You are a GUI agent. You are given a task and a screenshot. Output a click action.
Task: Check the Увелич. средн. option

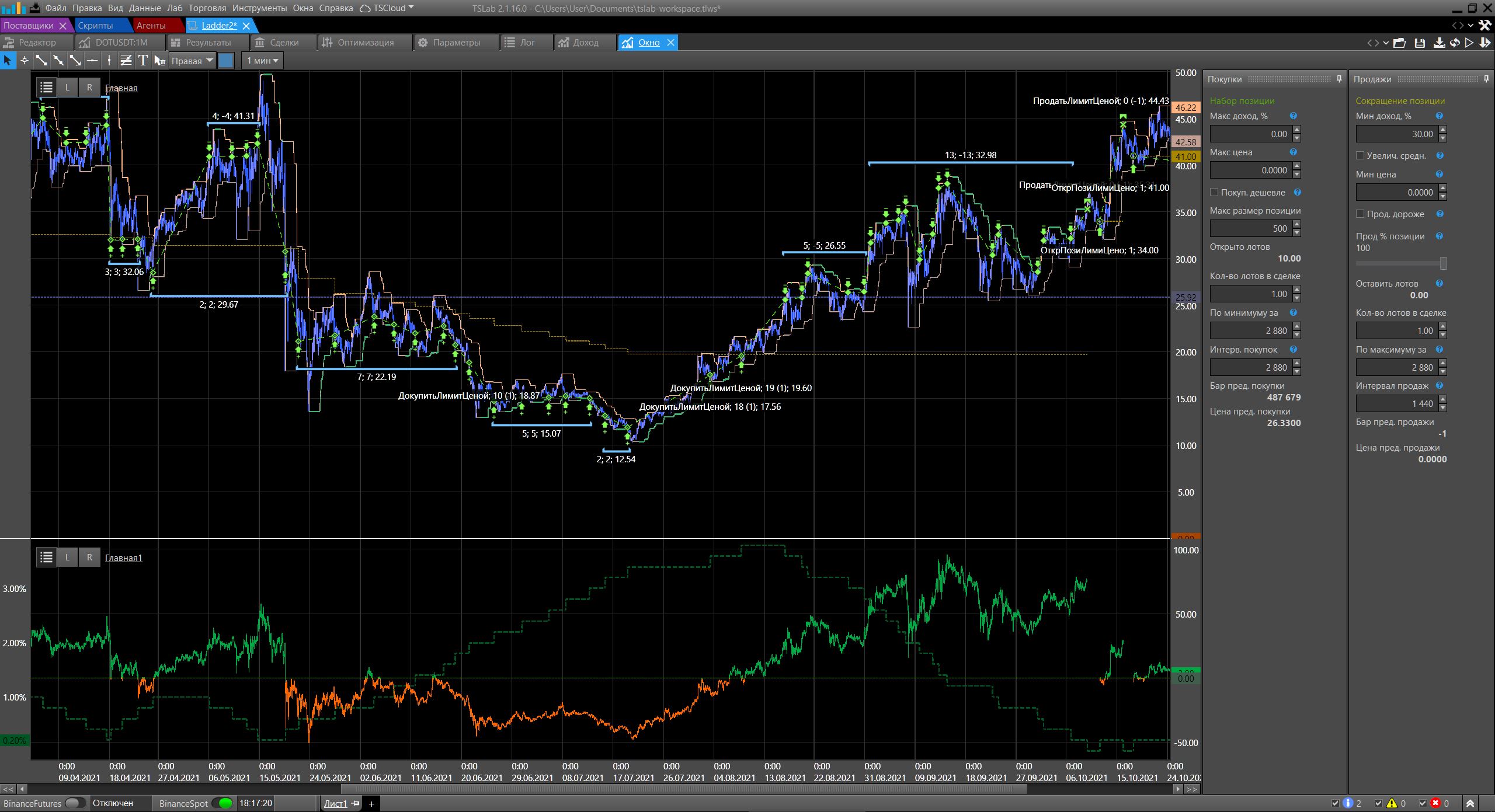pos(1360,155)
